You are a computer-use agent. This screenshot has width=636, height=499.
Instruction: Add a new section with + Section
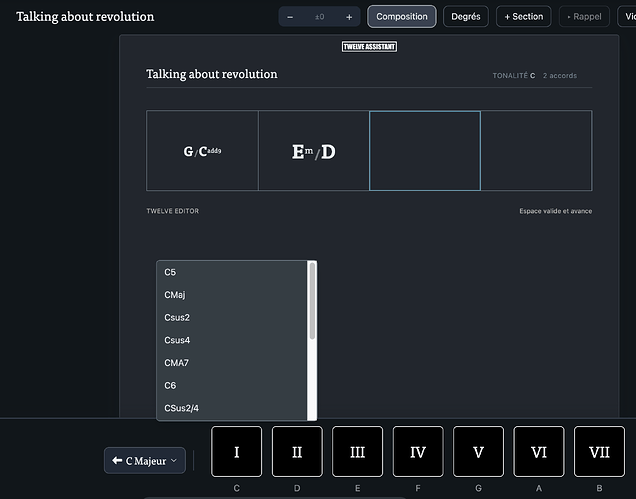[524, 17]
